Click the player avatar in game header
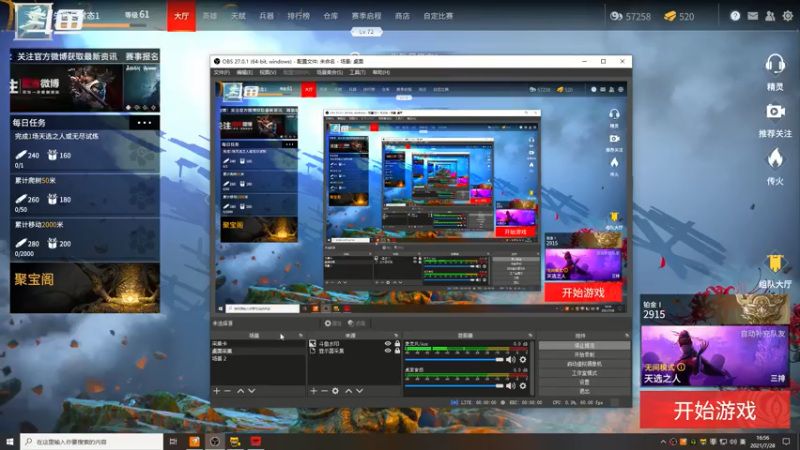The width and height of the screenshot is (800, 450). [x=34, y=20]
